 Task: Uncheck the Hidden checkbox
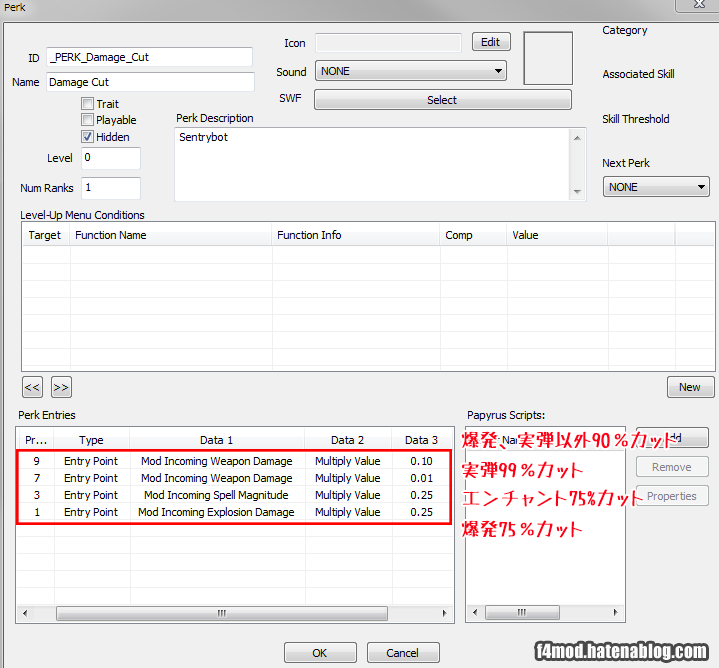(x=87, y=137)
